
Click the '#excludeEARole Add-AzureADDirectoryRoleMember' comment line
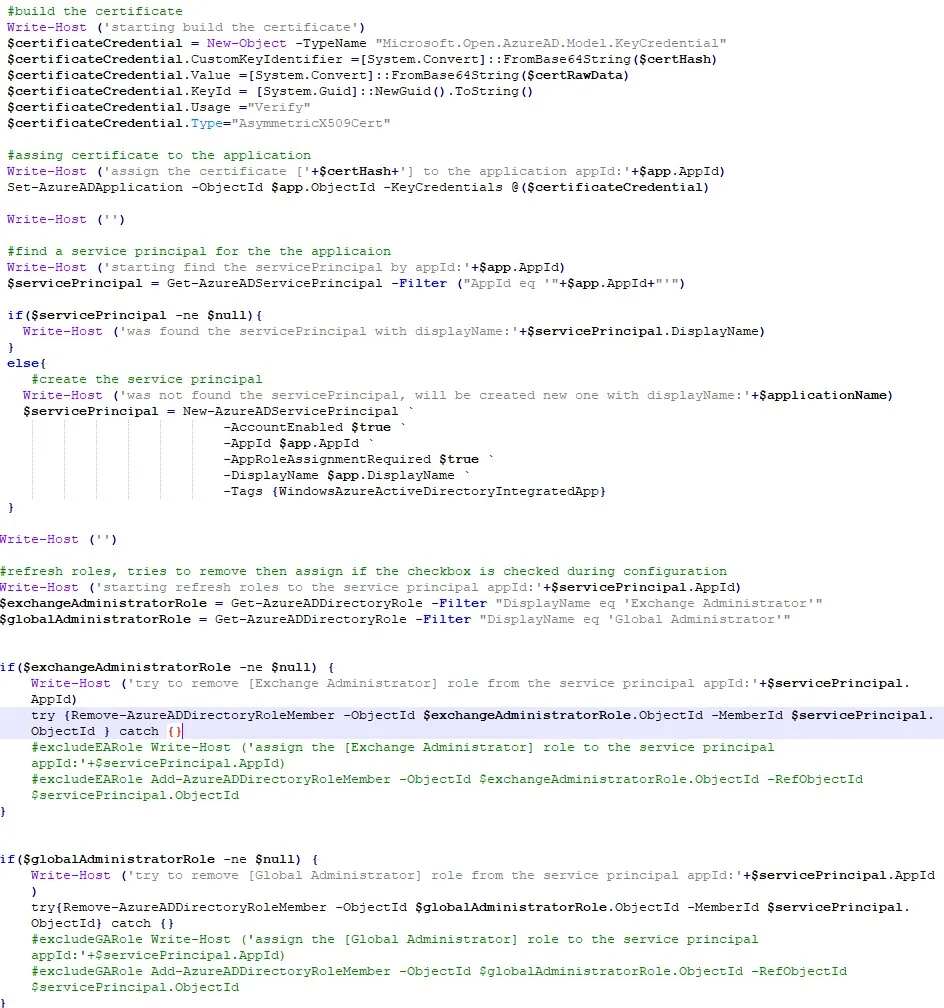pyautogui.click(x=447, y=788)
